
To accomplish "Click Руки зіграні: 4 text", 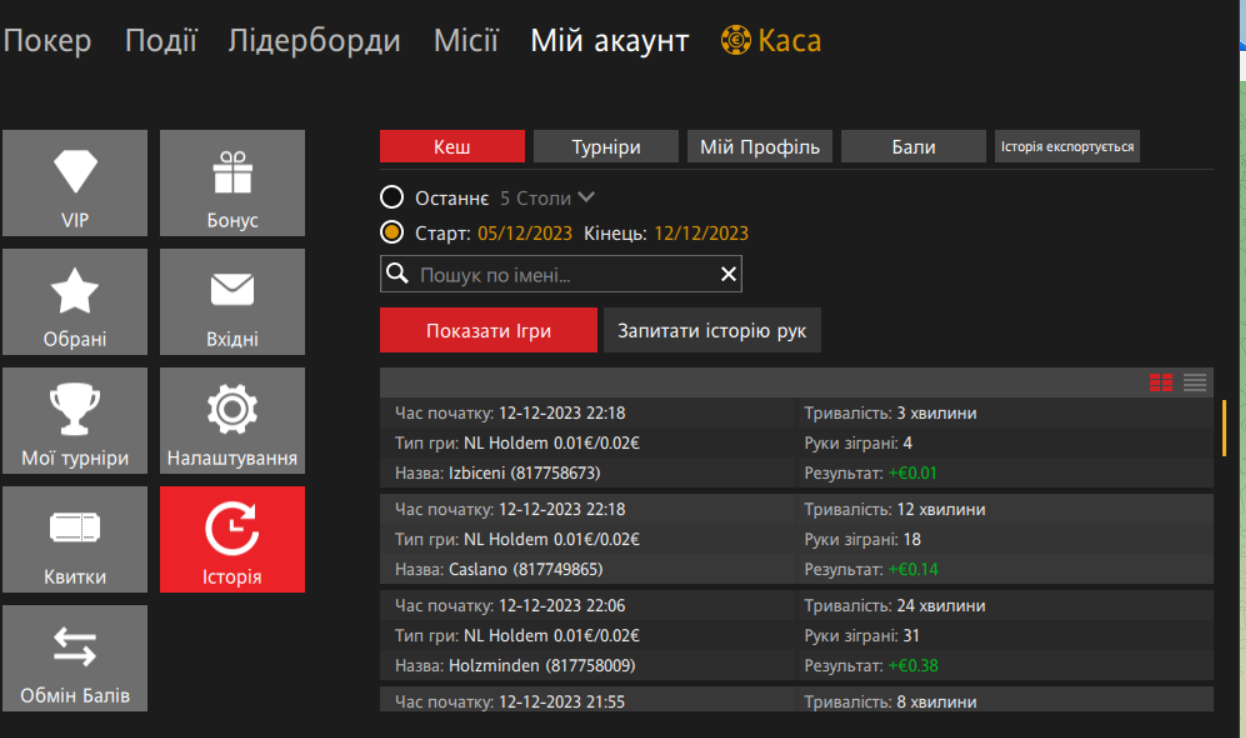I will [858, 443].
